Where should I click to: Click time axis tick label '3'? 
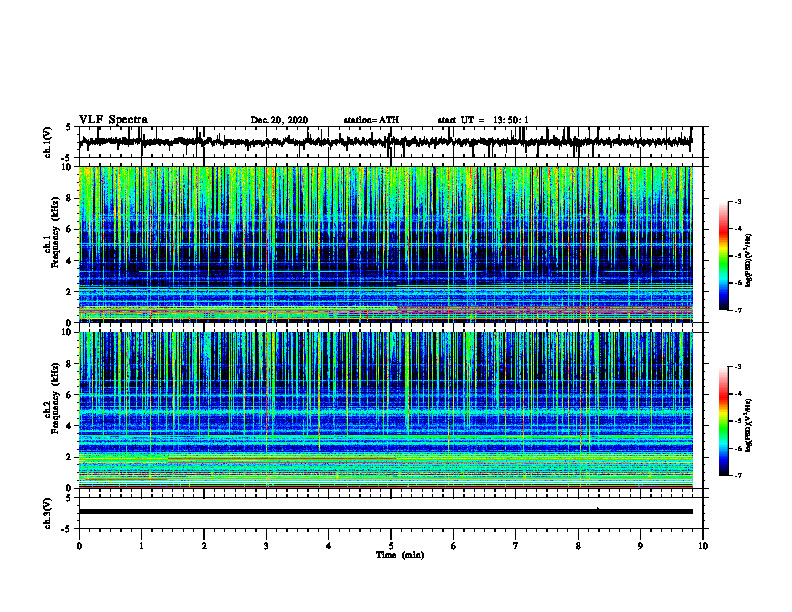(x=266, y=546)
